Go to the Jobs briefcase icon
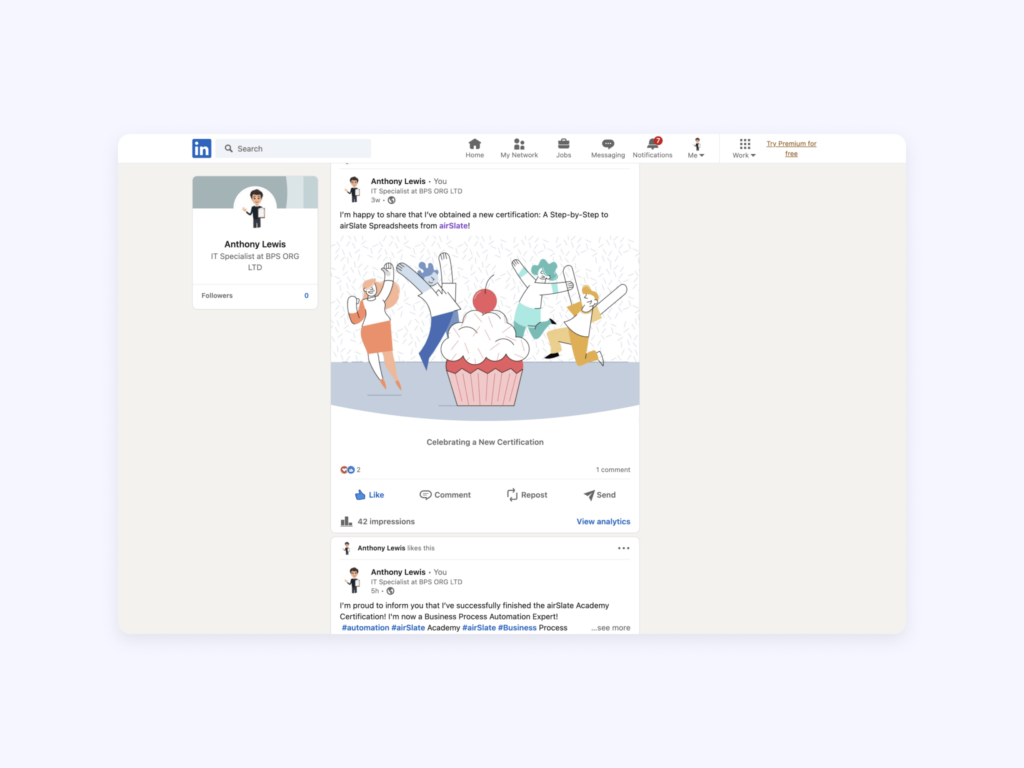The height and width of the screenshot is (768, 1024). pyautogui.click(x=564, y=144)
